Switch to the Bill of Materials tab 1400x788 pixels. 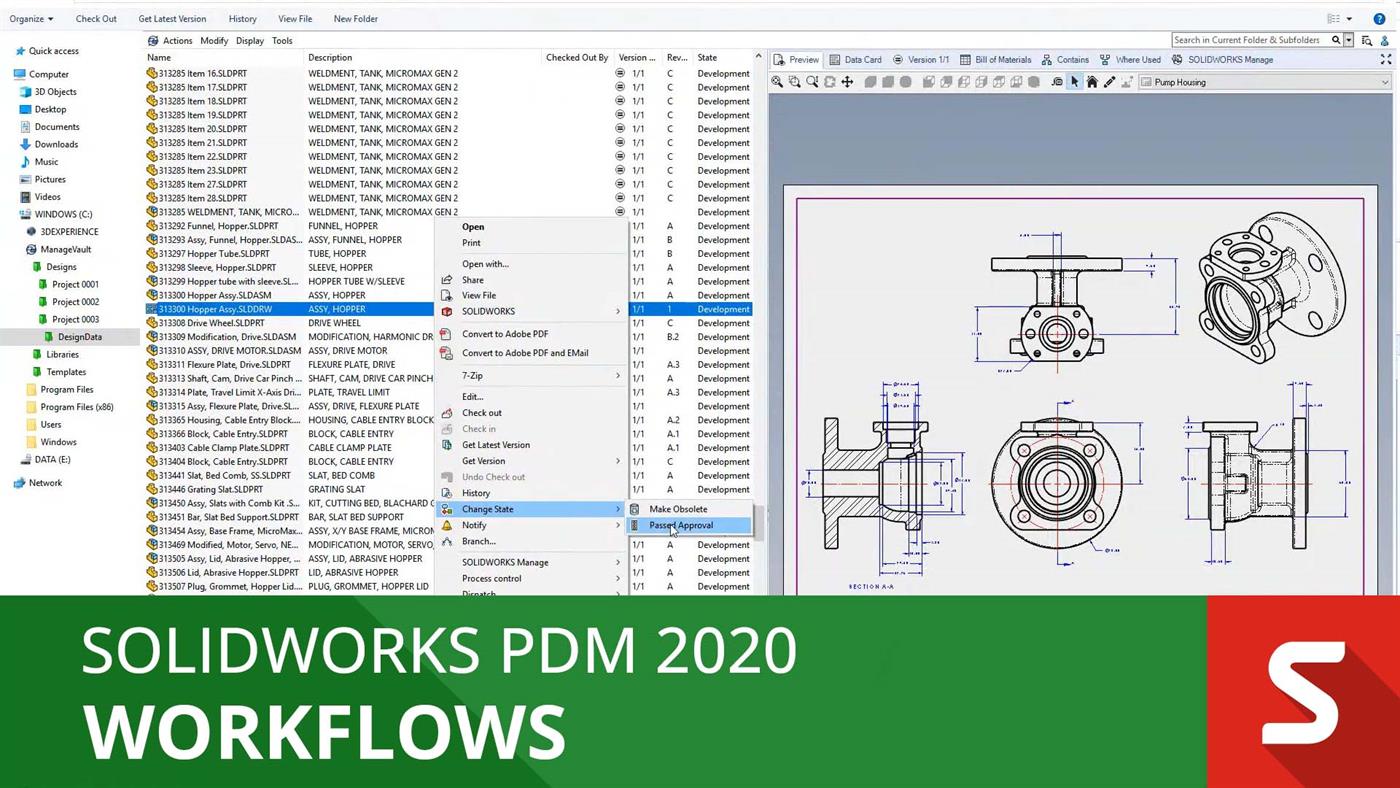(1002, 59)
